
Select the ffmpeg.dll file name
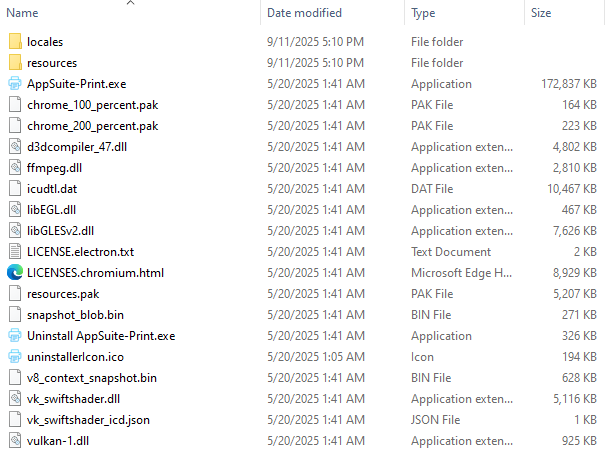click(x=57, y=168)
